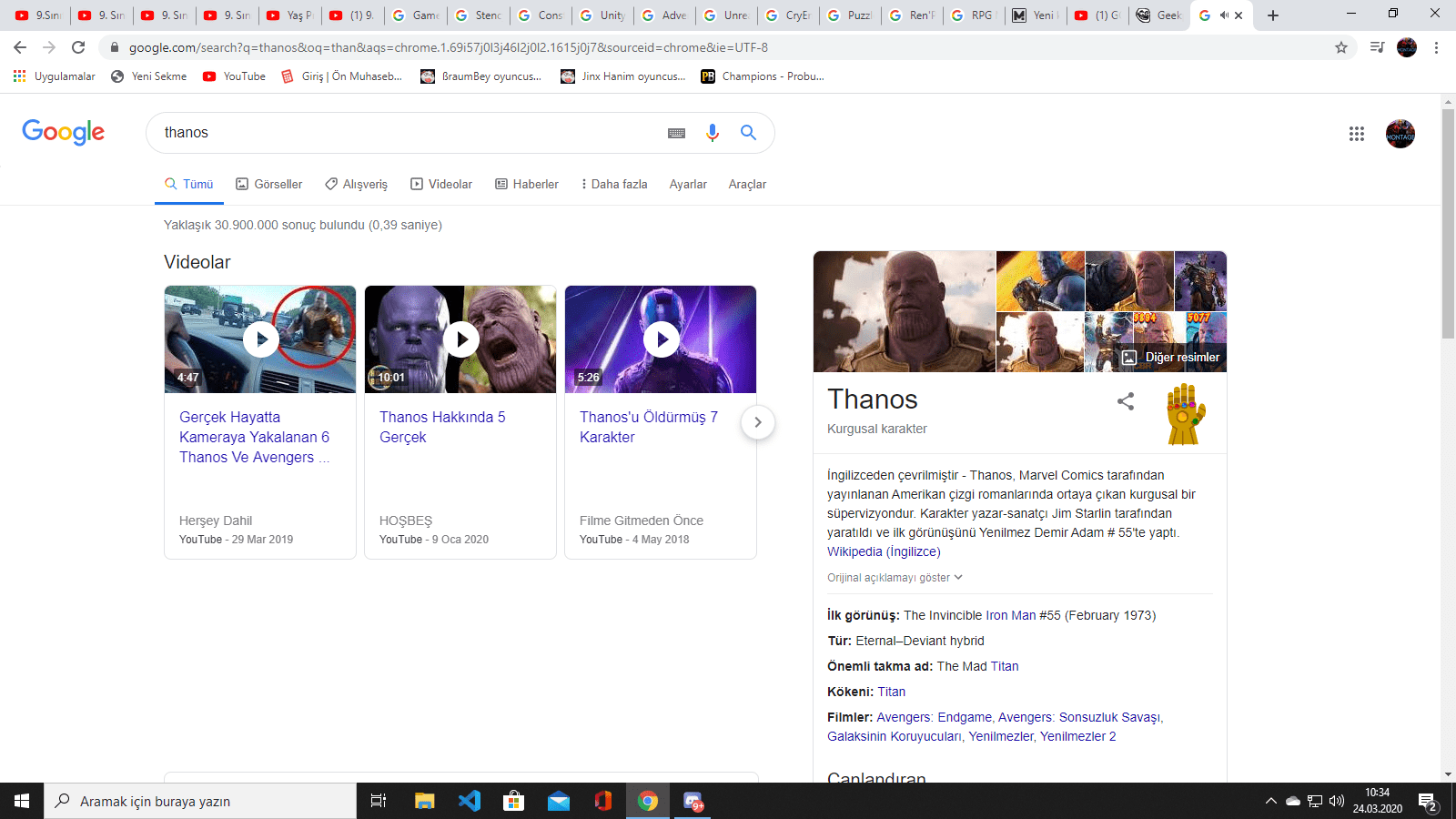The height and width of the screenshot is (819, 1456).
Task: Go back to the previous page
Action: 20,47
